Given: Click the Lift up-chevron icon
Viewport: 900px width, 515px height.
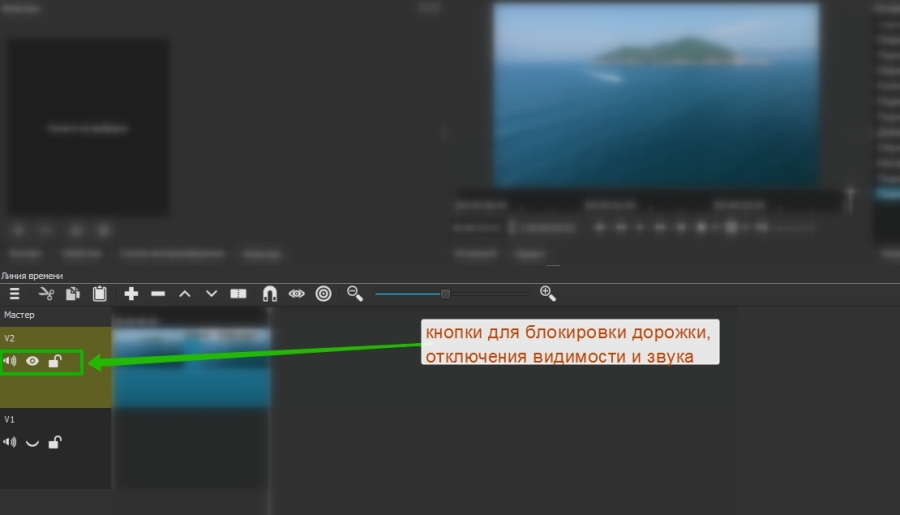Looking at the screenshot, I should point(184,294).
